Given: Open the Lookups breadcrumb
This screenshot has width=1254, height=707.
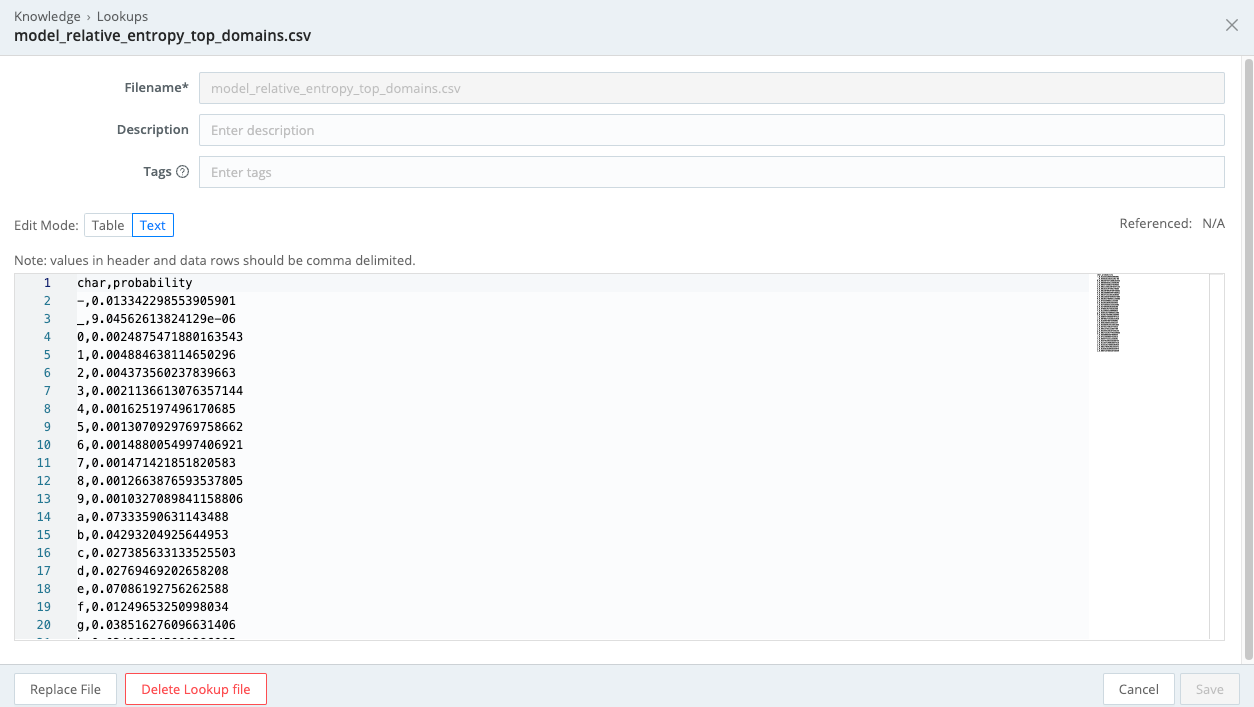Looking at the screenshot, I should (x=122, y=17).
